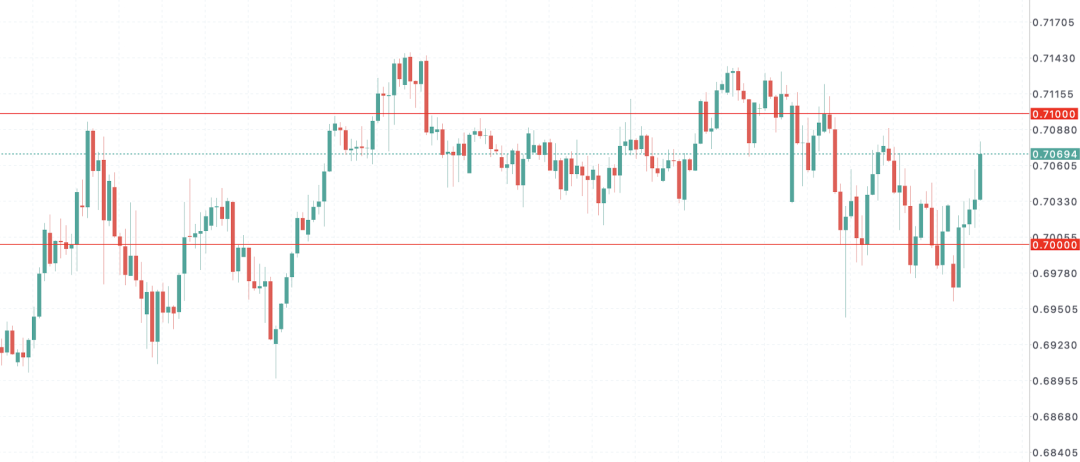
Task: Click the 0.71000 red price tag
Action: point(1053,114)
